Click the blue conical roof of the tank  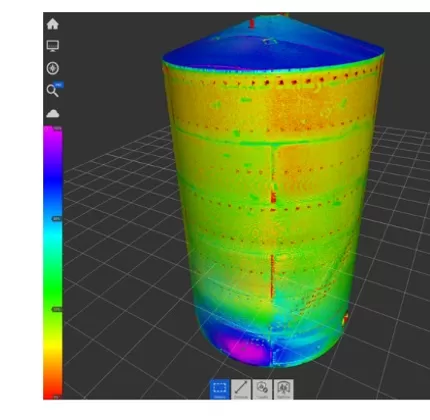[x=273, y=43]
